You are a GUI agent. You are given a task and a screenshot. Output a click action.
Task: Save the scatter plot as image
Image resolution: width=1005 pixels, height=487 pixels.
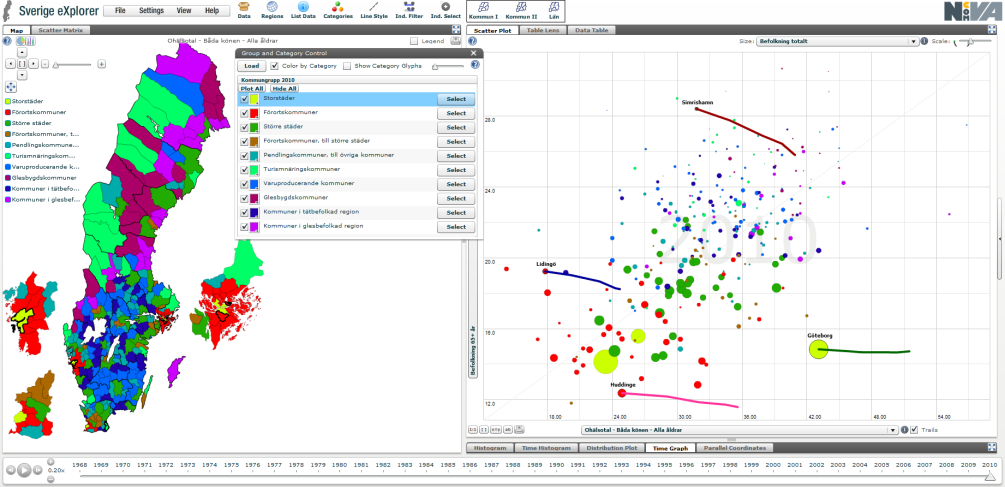click(519, 429)
